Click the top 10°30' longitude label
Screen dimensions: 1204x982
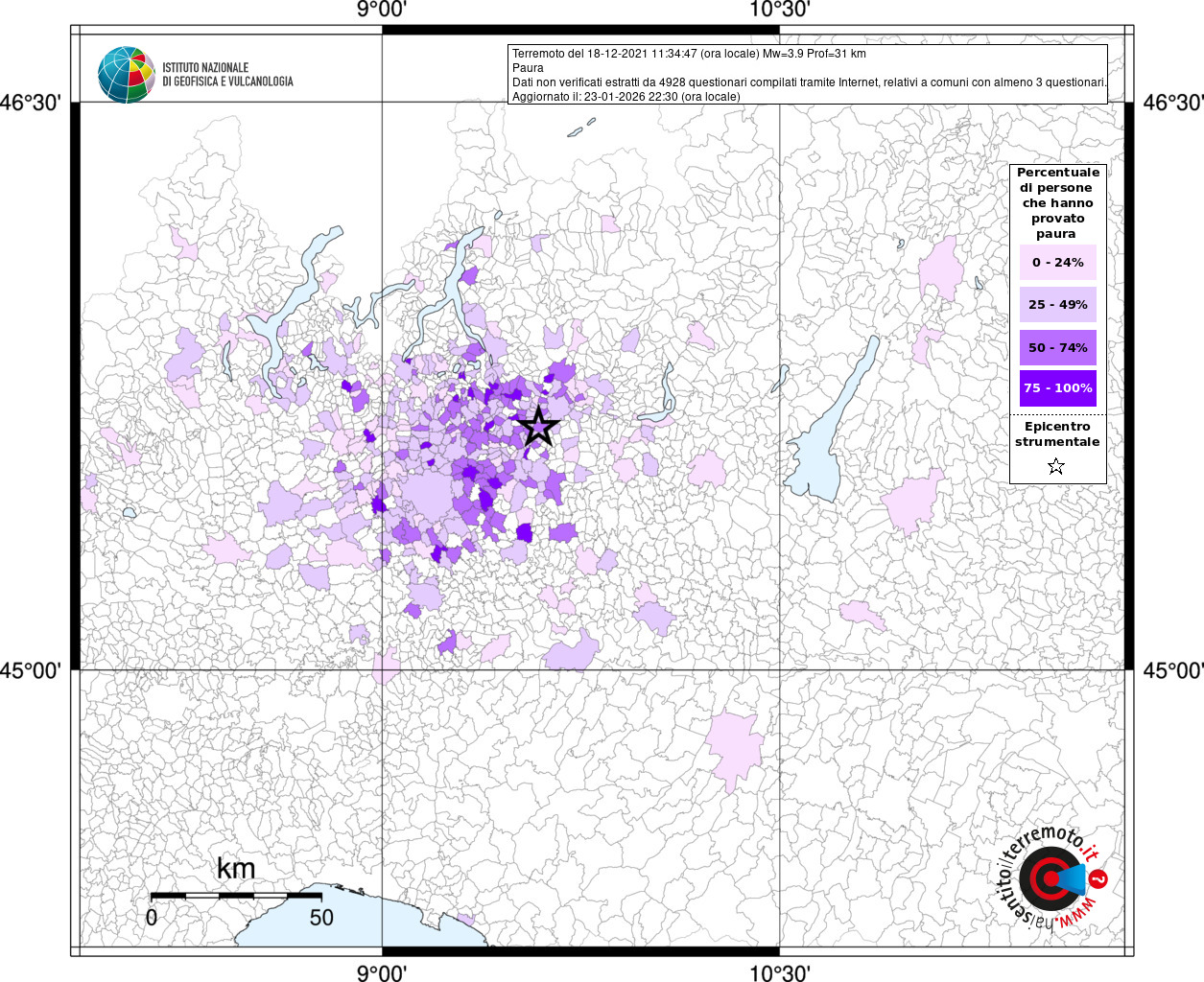pos(780,10)
